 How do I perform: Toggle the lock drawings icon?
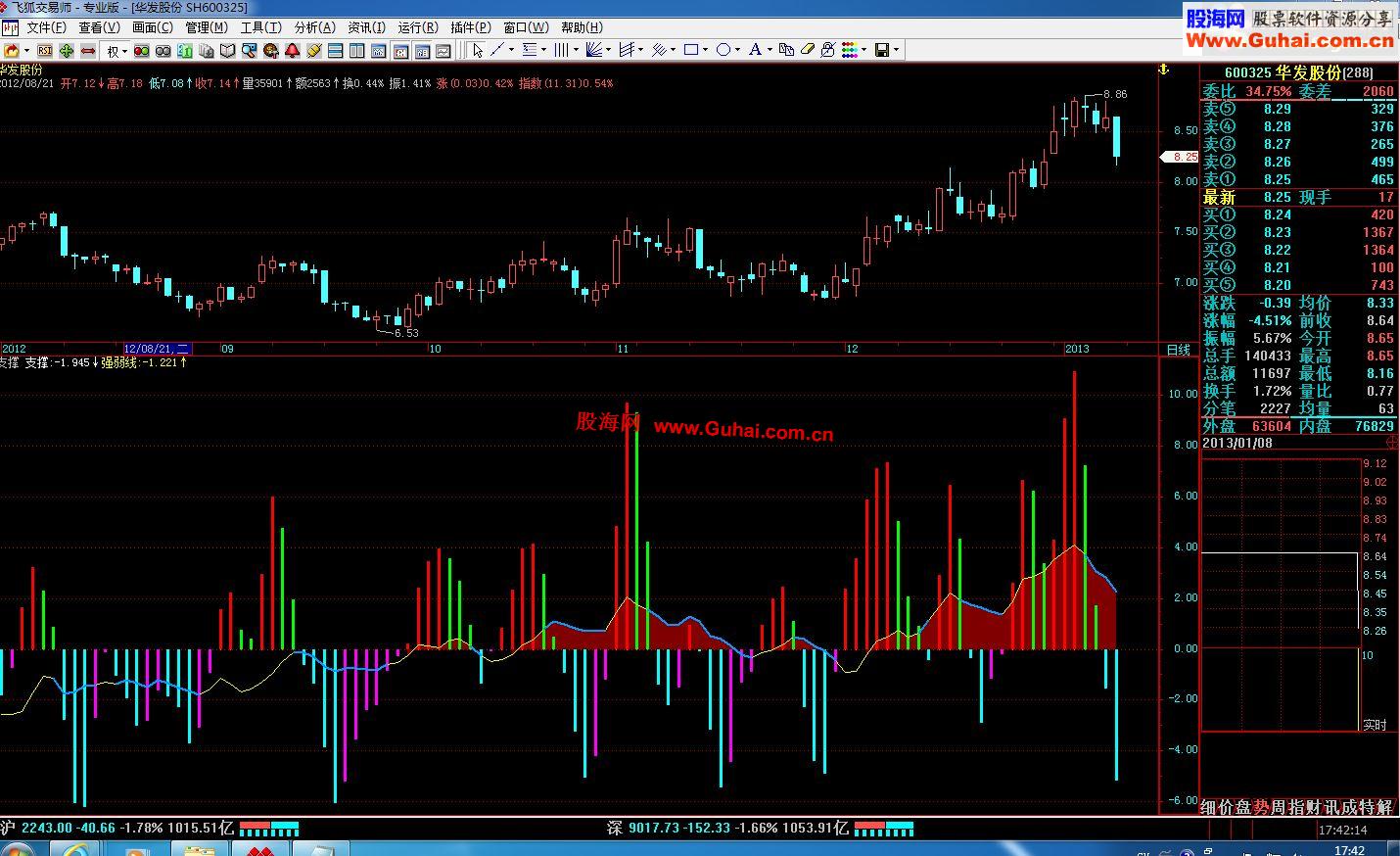828,50
